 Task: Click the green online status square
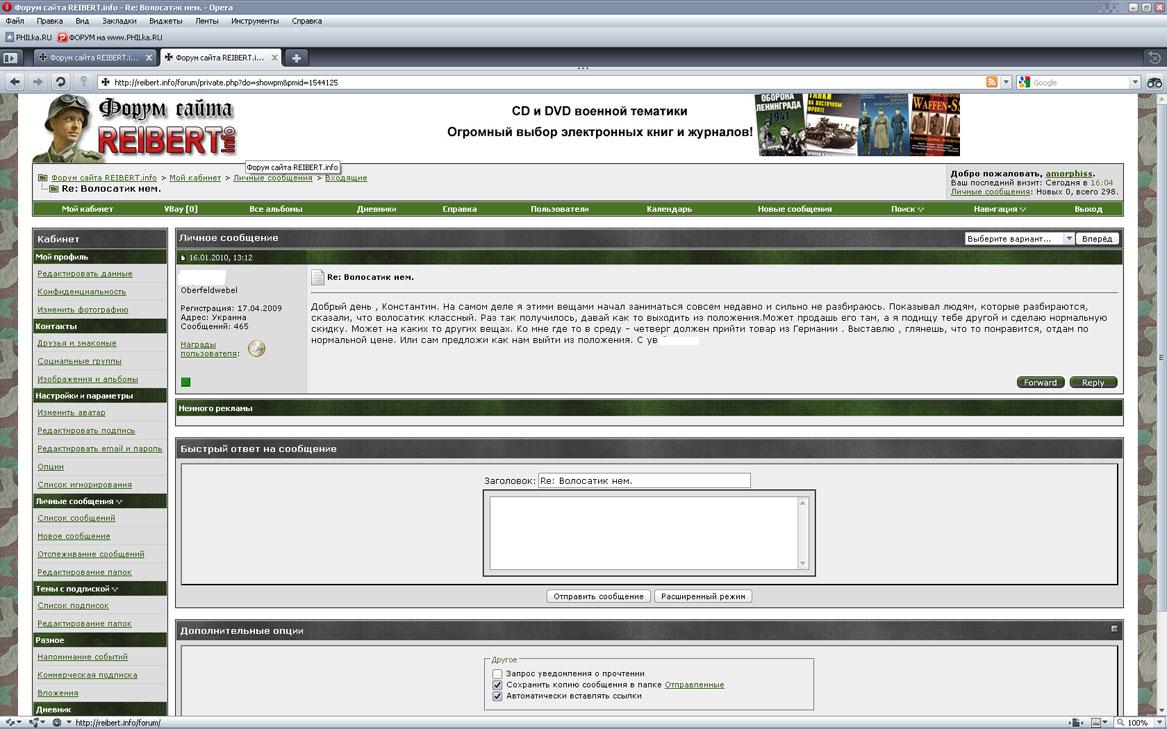185,382
